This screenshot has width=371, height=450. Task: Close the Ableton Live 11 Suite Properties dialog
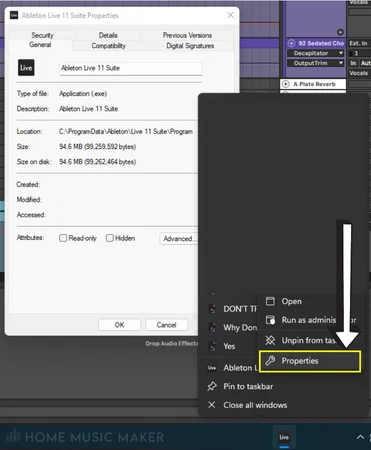pos(230,15)
